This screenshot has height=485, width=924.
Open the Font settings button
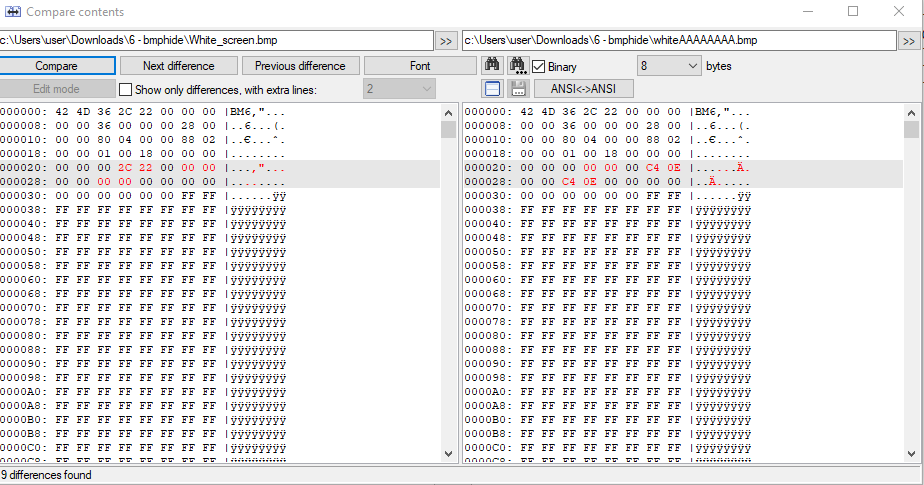(x=420, y=65)
